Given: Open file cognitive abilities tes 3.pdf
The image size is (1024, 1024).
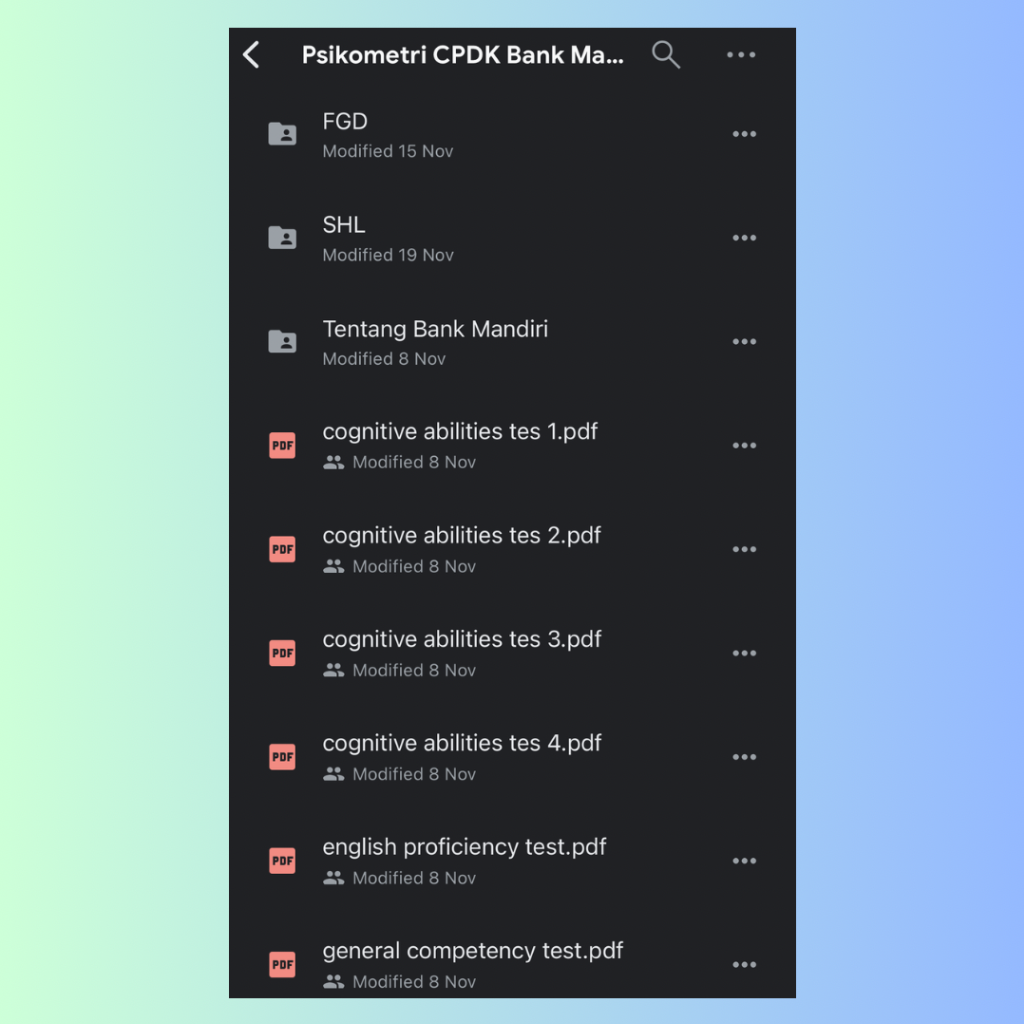Looking at the screenshot, I should click(x=462, y=640).
